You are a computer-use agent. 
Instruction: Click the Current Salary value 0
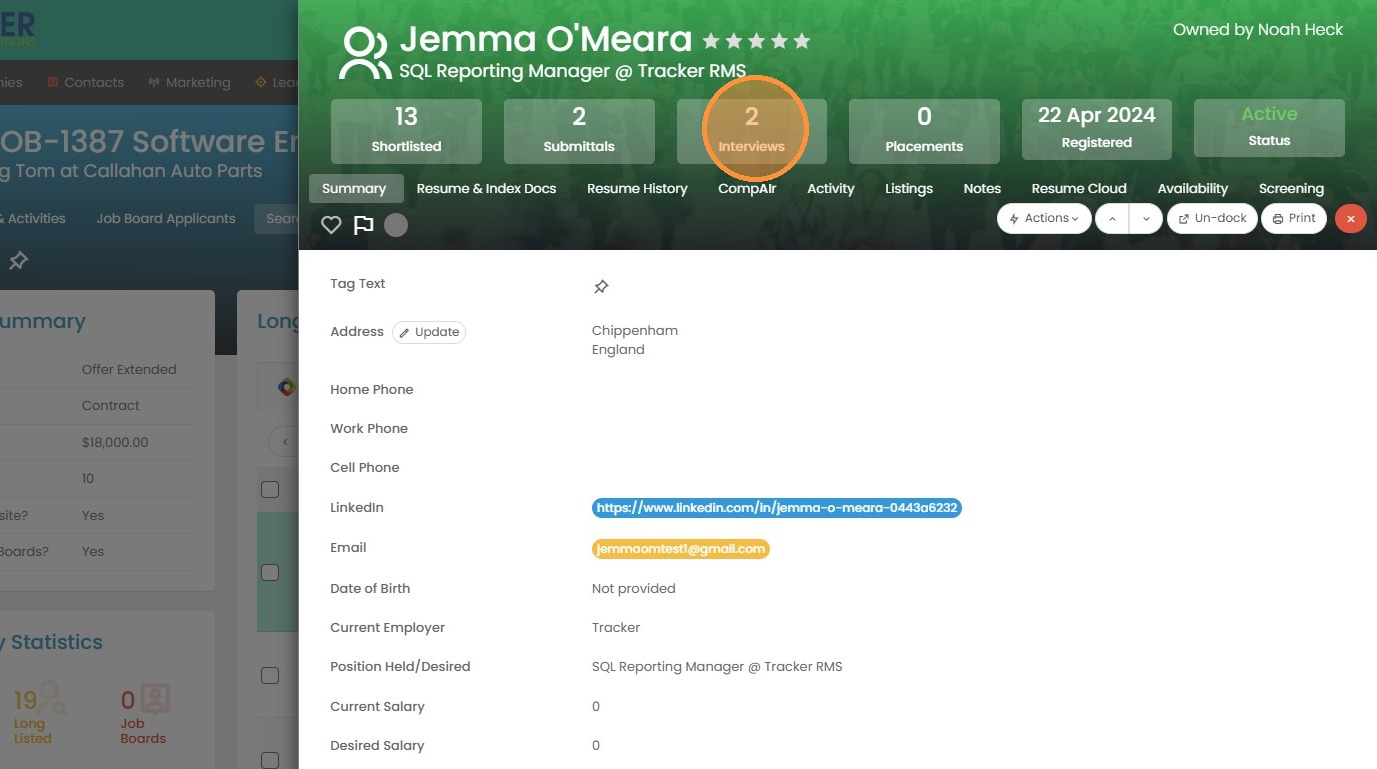click(x=596, y=707)
